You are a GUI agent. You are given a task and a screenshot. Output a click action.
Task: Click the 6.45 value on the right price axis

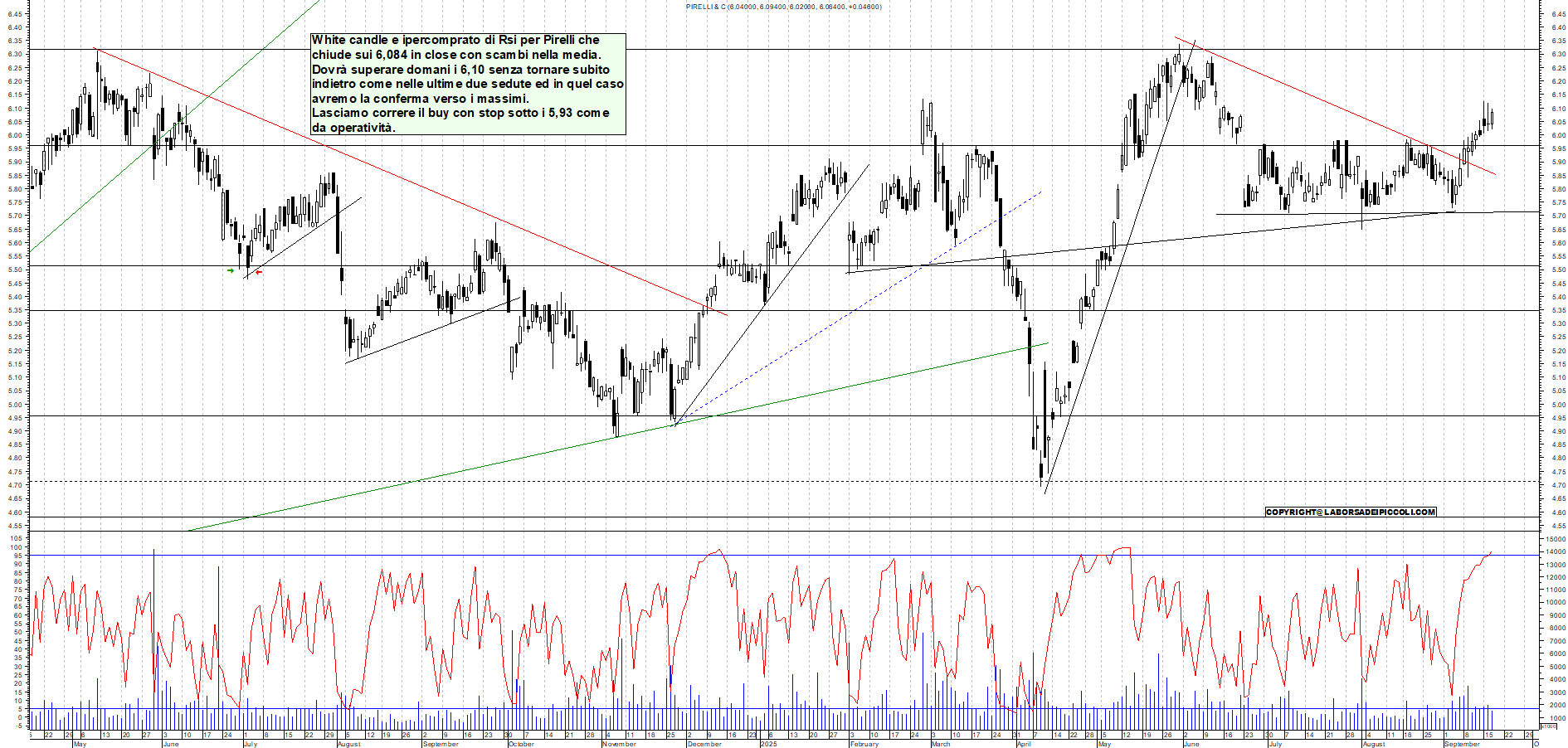[x=1558, y=13]
